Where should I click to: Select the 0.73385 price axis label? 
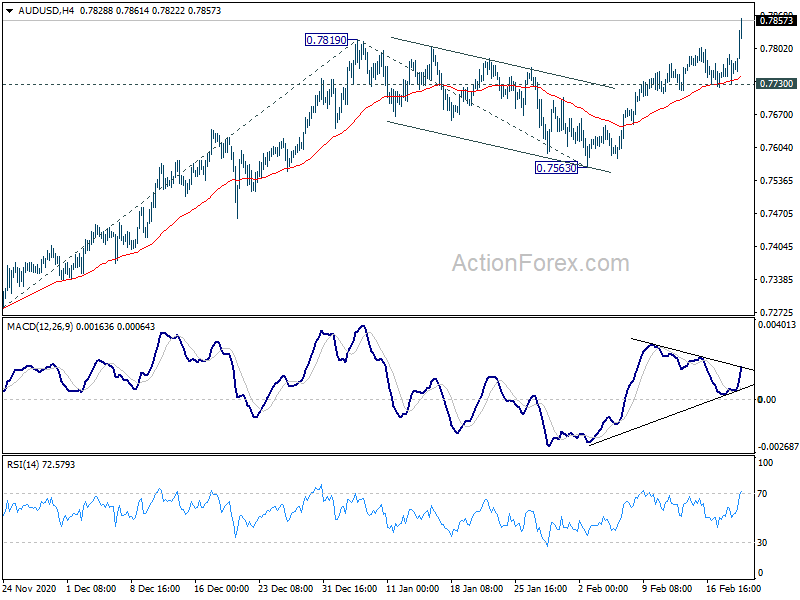point(777,280)
